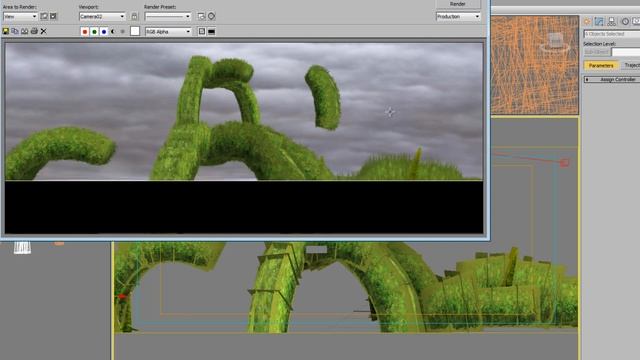Click the red camera target marker in viewport

[564, 163]
